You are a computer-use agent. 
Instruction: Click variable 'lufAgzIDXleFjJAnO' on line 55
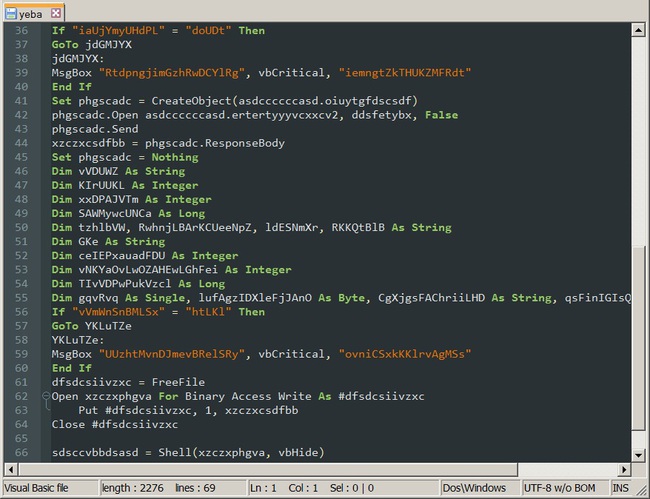pyautogui.click(x=255, y=298)
